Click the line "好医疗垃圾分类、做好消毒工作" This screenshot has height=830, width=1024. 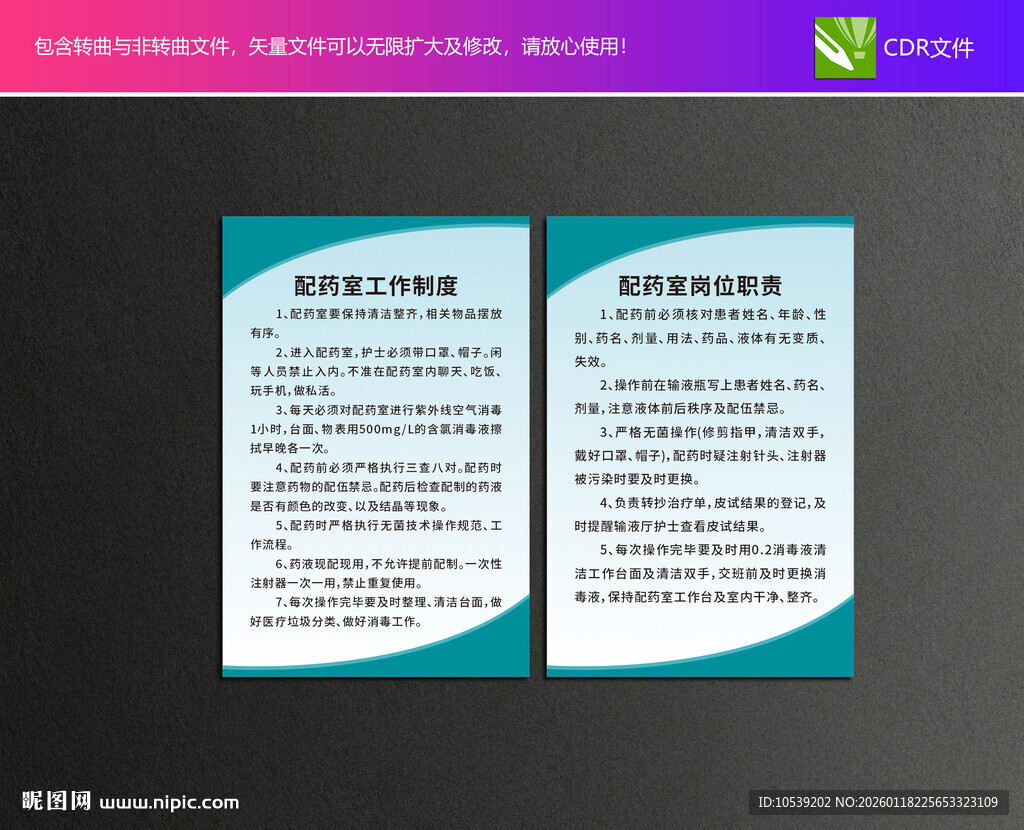pos(336,622)
